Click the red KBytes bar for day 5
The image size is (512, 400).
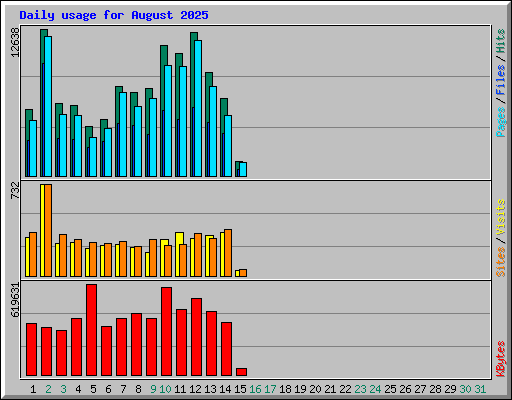pos(91,330)
